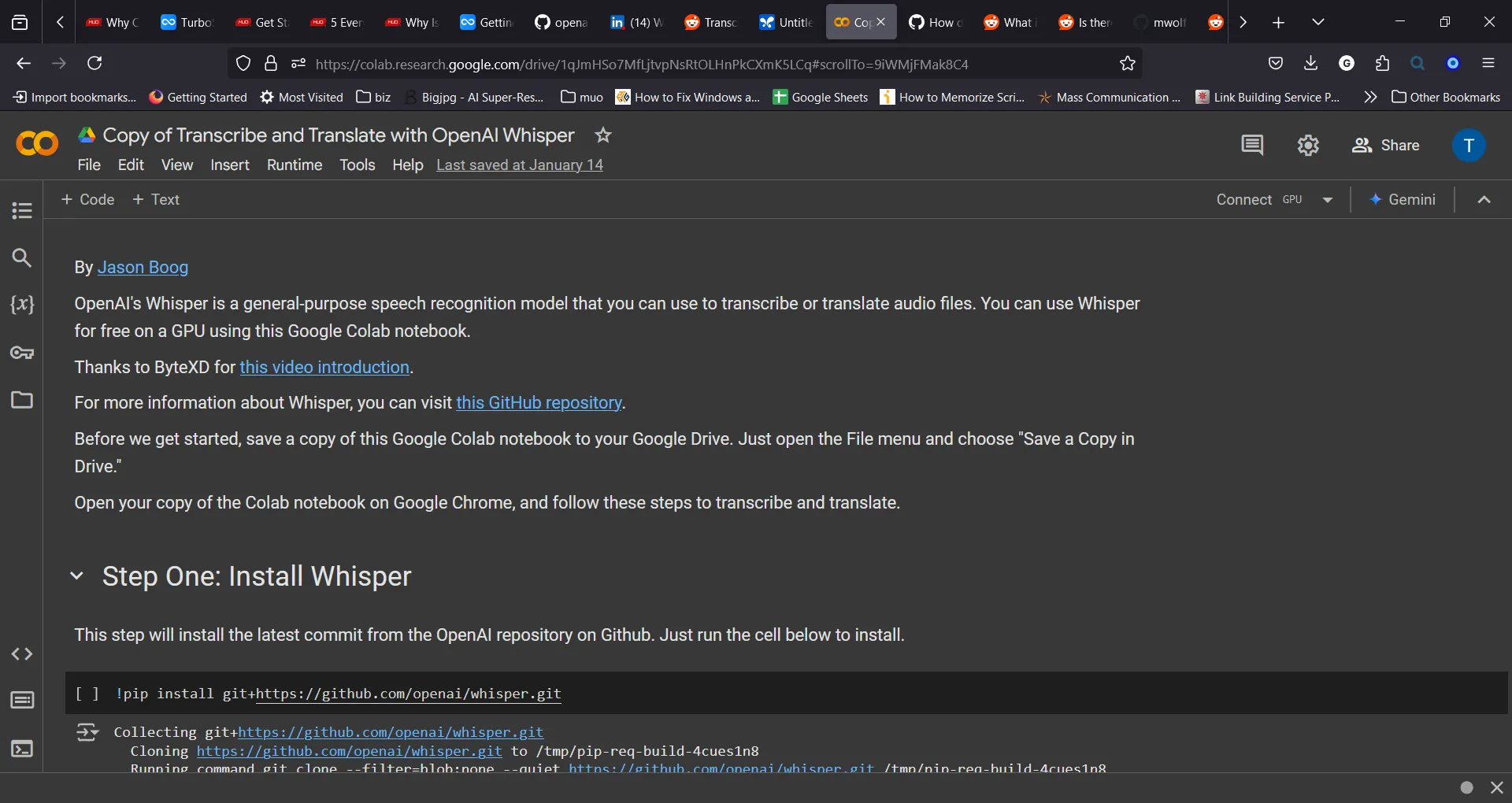Click the browser URL address field
Viewport: 1512px width, 803px height.
tap(642, 65)
